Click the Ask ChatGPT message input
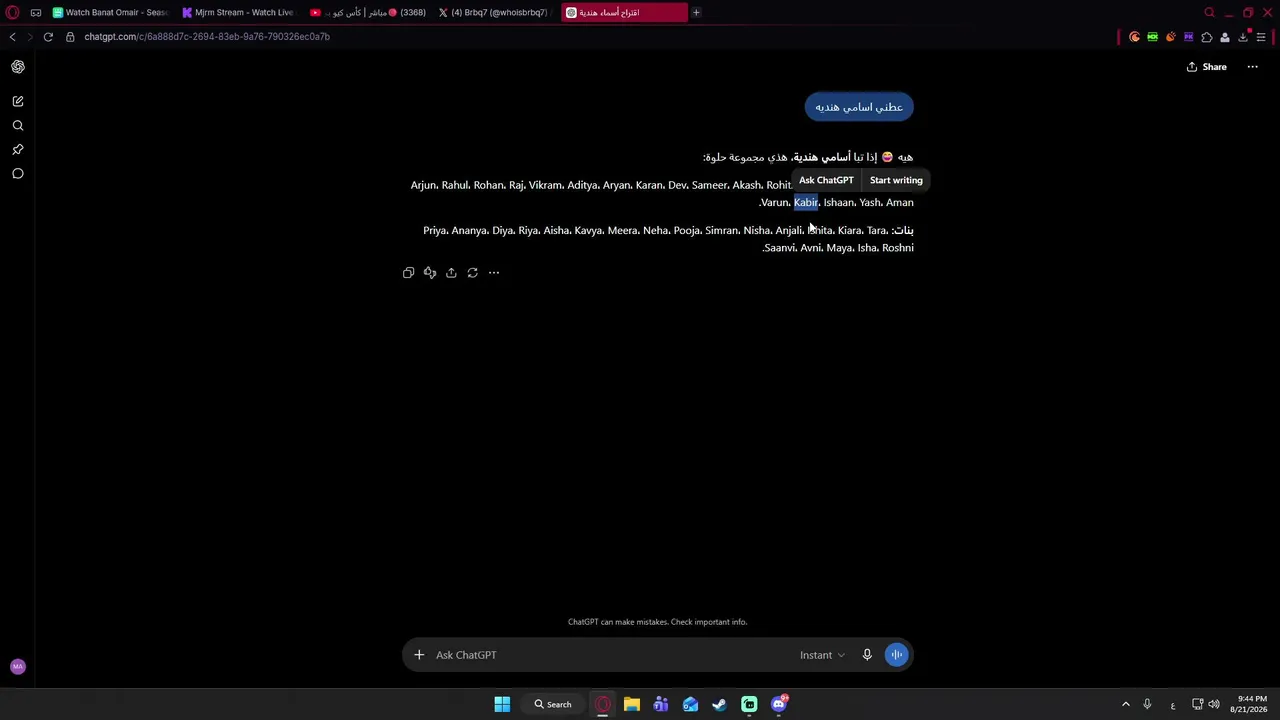This screenshot has height=720, width=1280. click(x=610, y=655)
